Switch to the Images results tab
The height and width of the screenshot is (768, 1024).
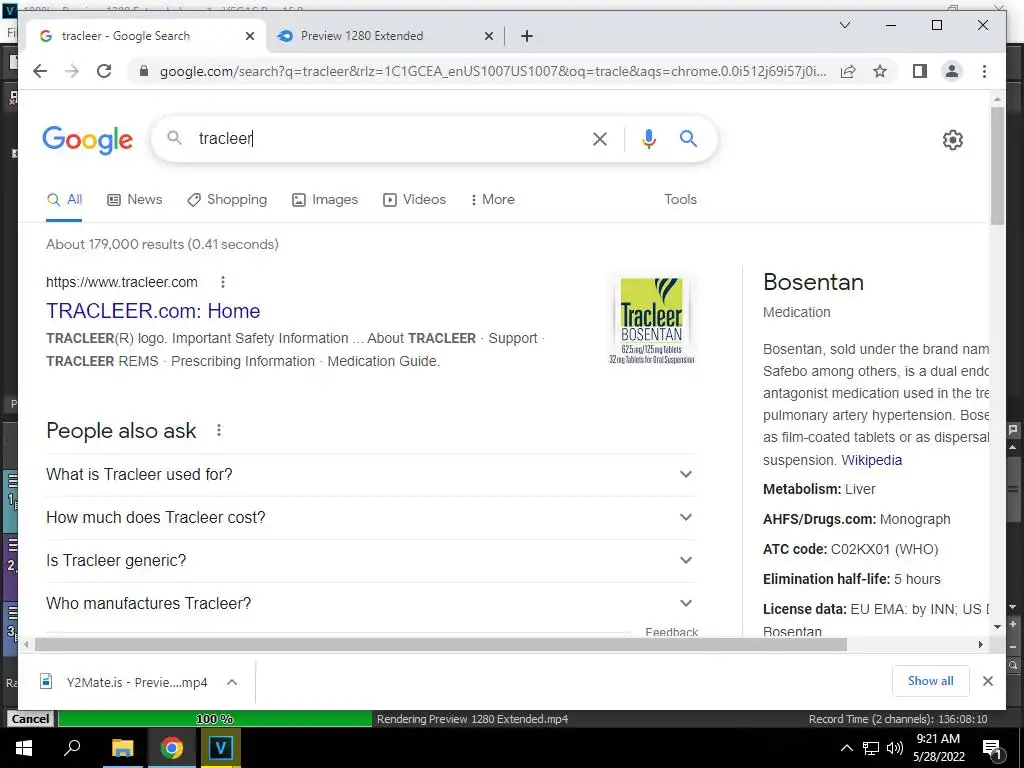(325, 200)
